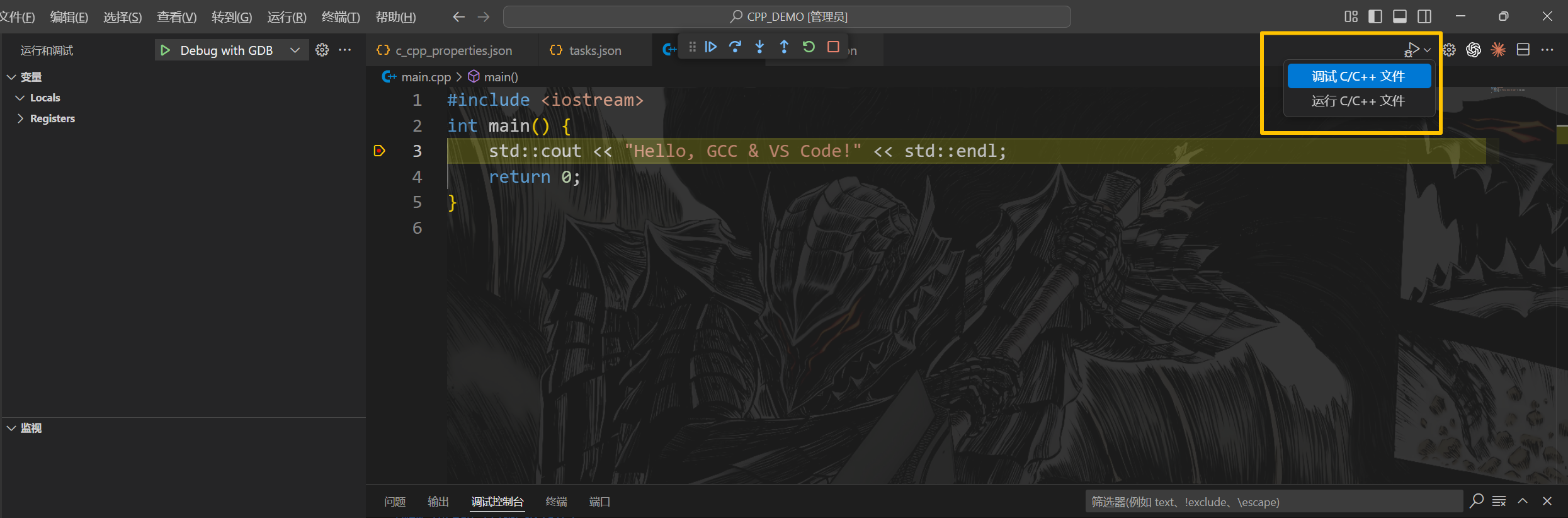Open Run and Debug more actions menu
Screen dimensions: 1568x518
point(345,50)
